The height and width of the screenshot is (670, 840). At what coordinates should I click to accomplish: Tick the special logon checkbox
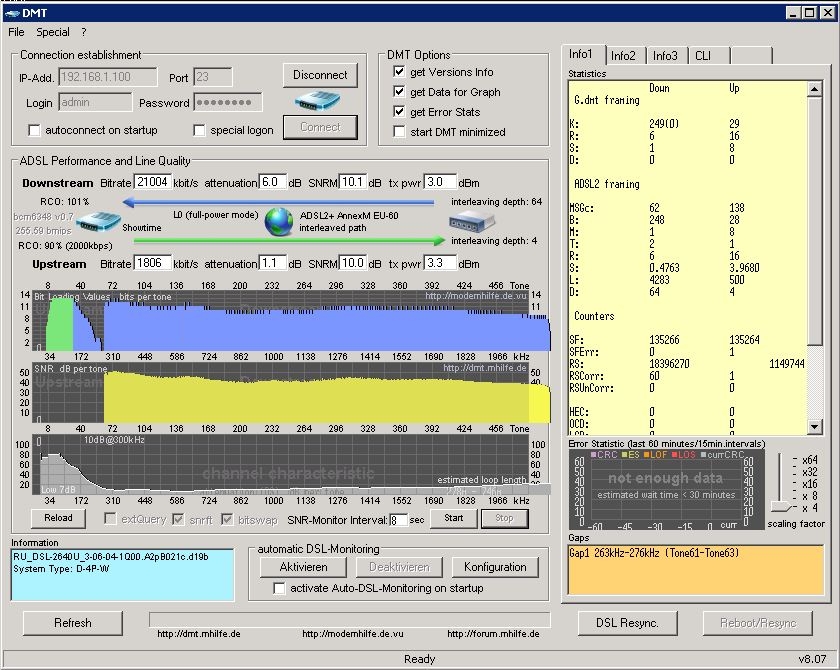(199, 130)
